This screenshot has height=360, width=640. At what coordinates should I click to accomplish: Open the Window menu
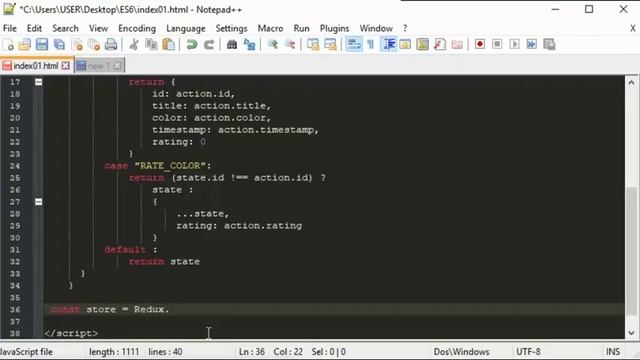[x=376, y=28]
